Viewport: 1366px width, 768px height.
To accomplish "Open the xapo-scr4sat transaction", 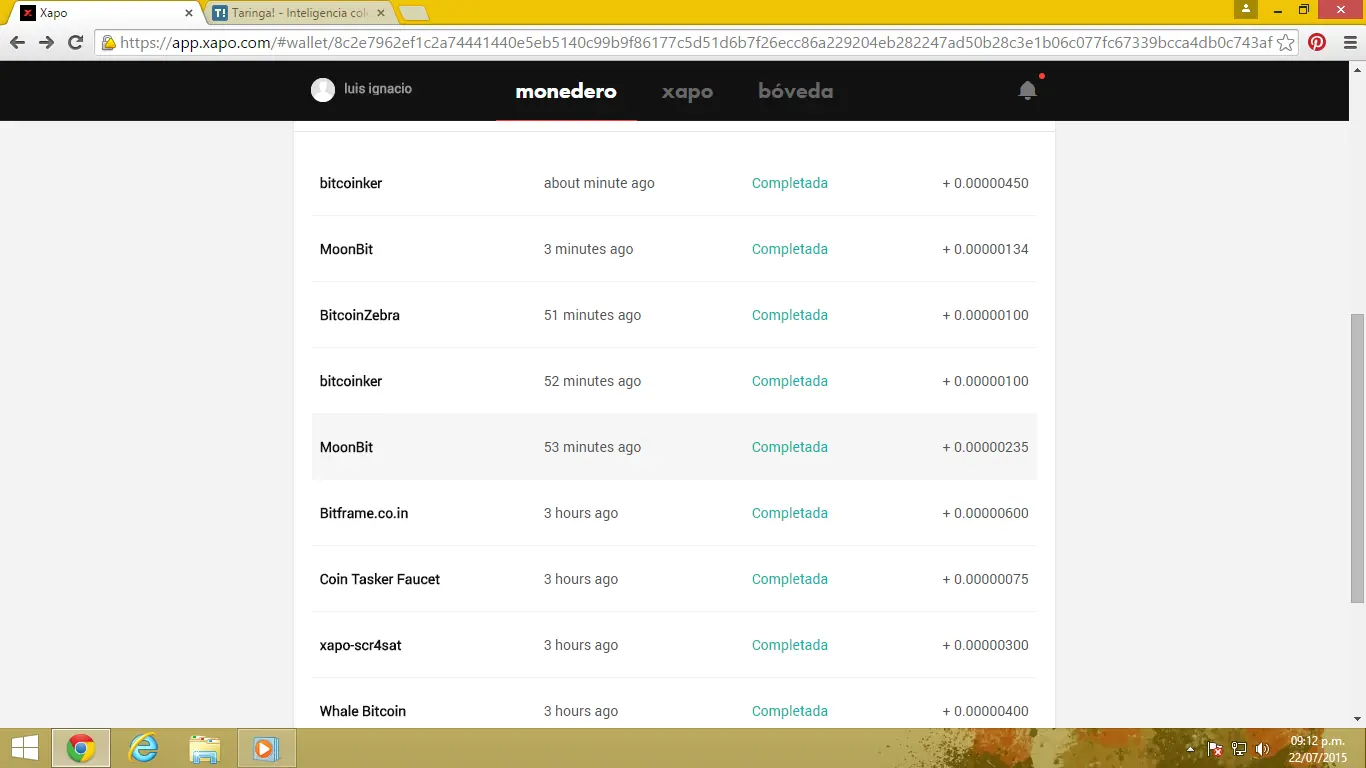I will 674,645.
